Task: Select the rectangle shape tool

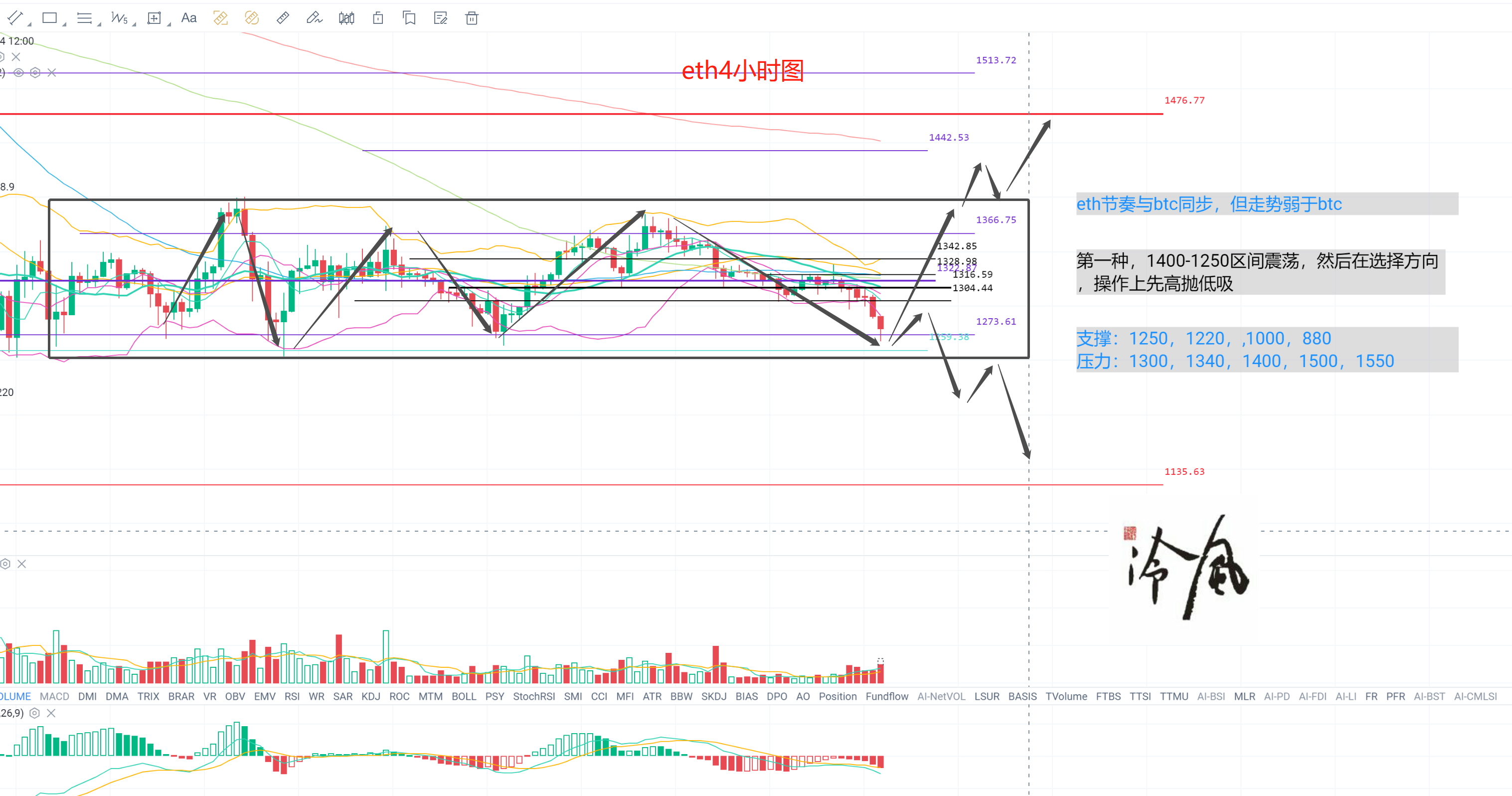Action: 49,18
